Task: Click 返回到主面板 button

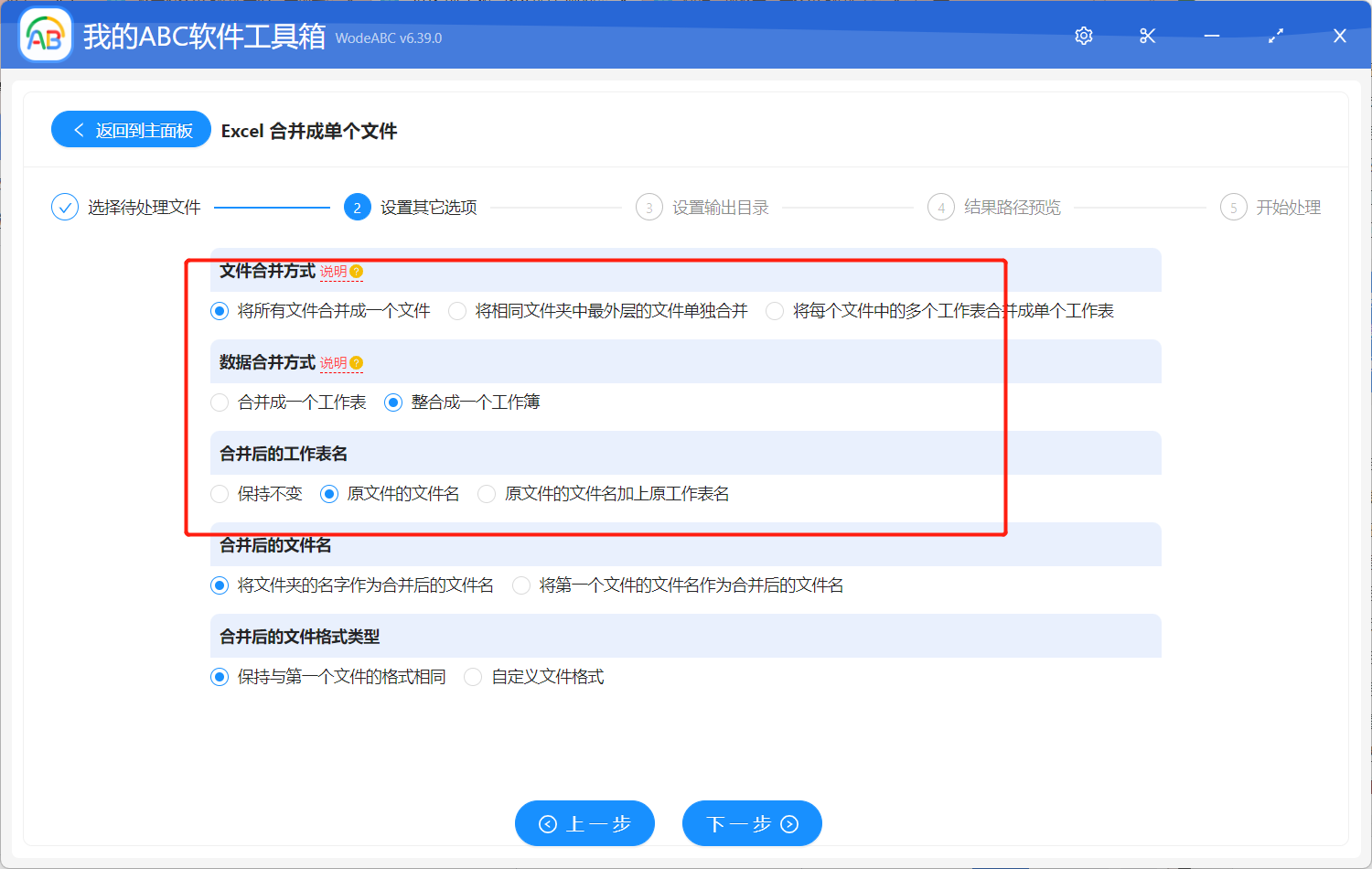Action: click(131, 129)
